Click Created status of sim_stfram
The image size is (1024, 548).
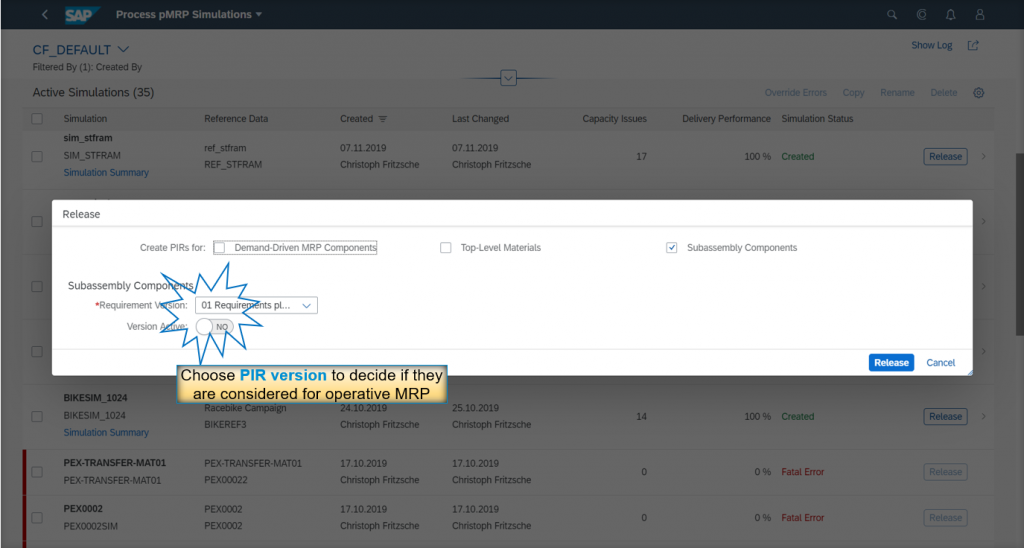point(797,157)
